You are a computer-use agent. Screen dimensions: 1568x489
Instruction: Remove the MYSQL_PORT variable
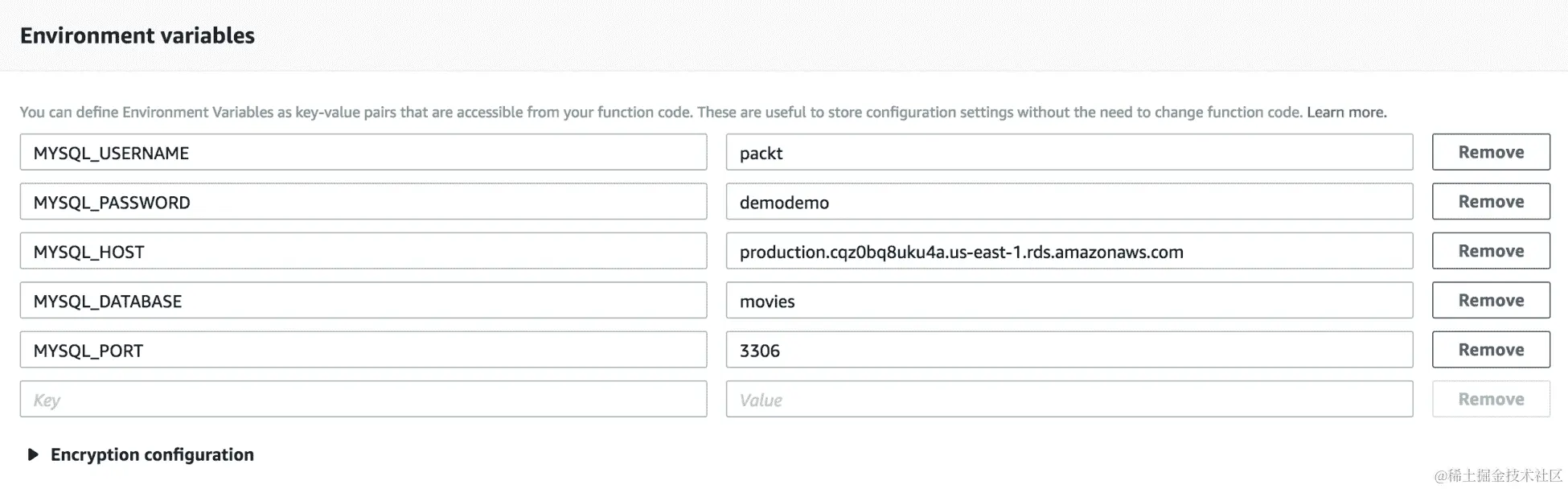point(1490,350)
